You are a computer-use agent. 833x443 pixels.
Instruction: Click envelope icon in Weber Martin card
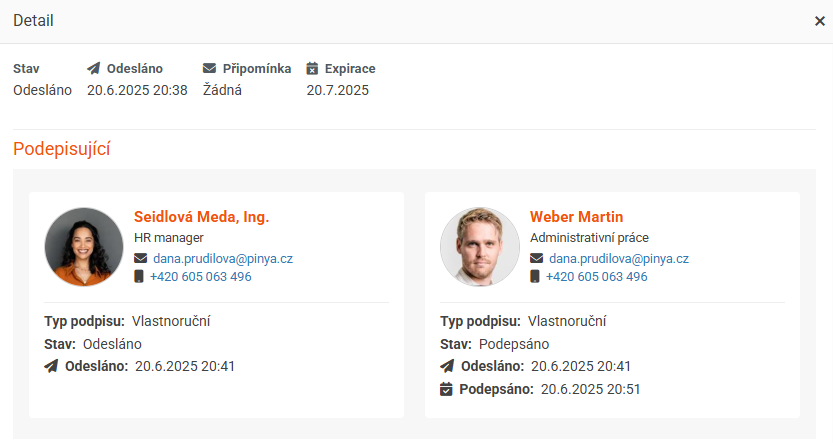coord(537,258)
